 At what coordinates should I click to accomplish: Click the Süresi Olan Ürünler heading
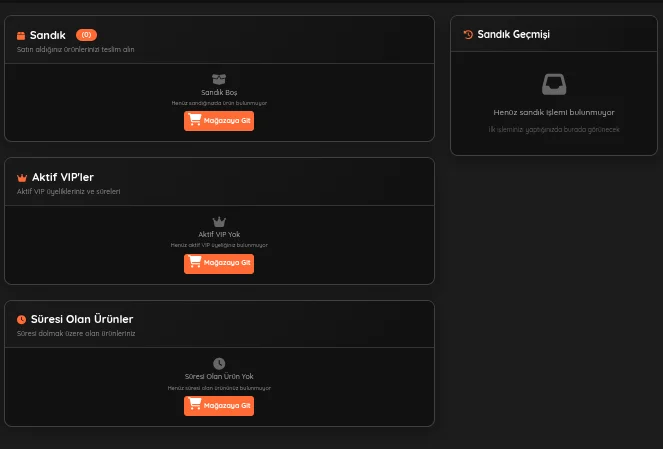point(82,319)
